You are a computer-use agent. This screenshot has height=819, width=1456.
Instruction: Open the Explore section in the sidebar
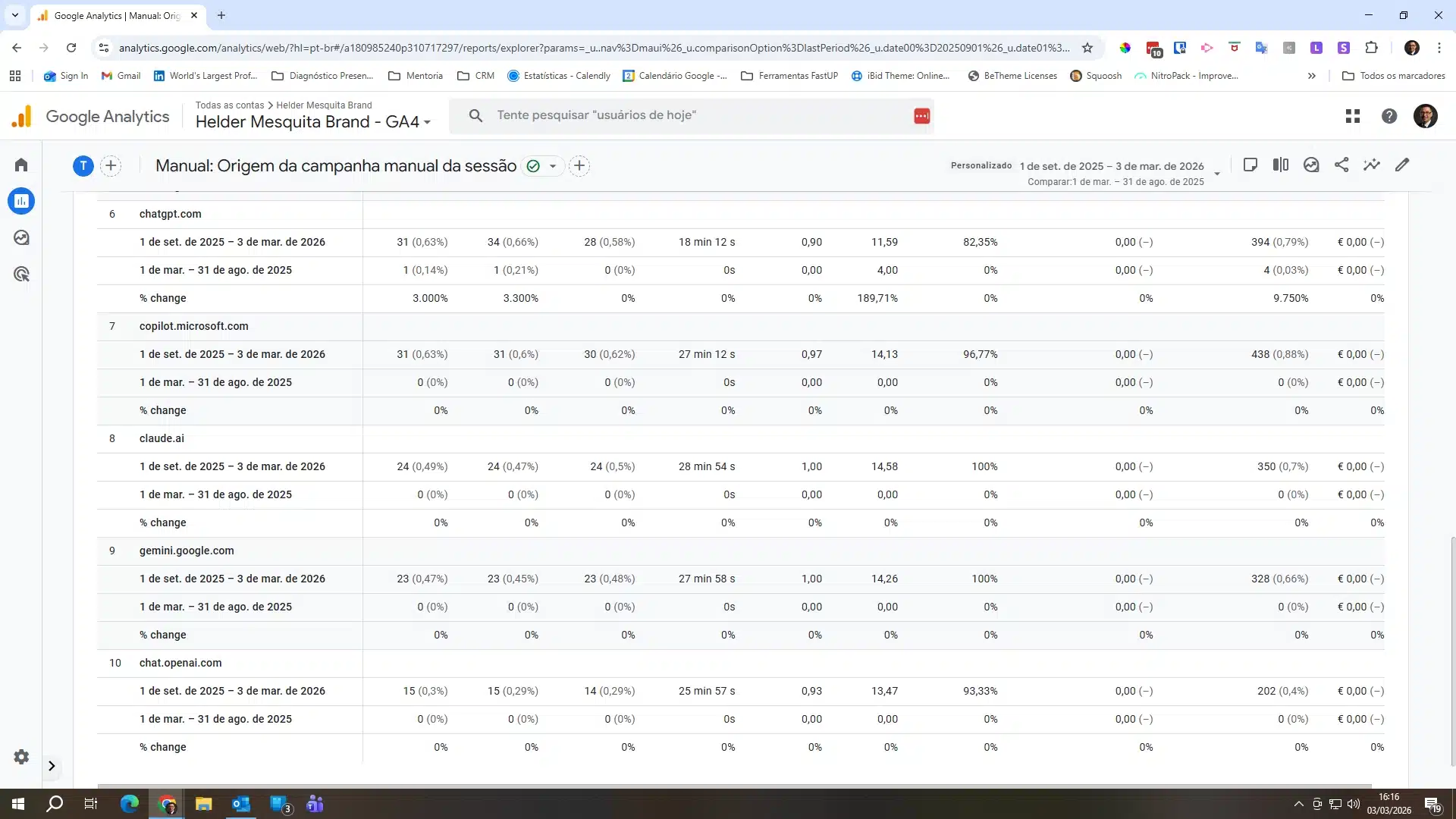point(21,238)
